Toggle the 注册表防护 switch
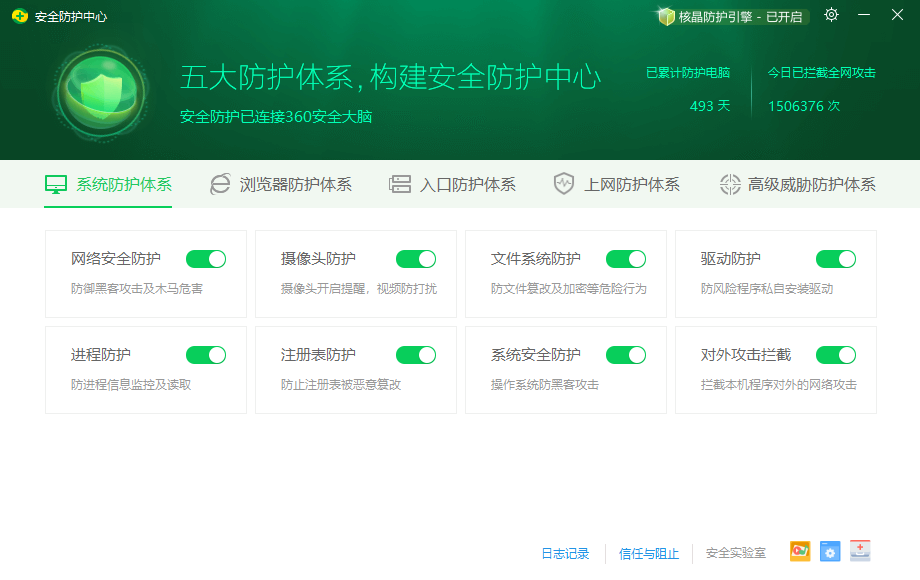This screenshot has width=920, height=580. [416, 354]
